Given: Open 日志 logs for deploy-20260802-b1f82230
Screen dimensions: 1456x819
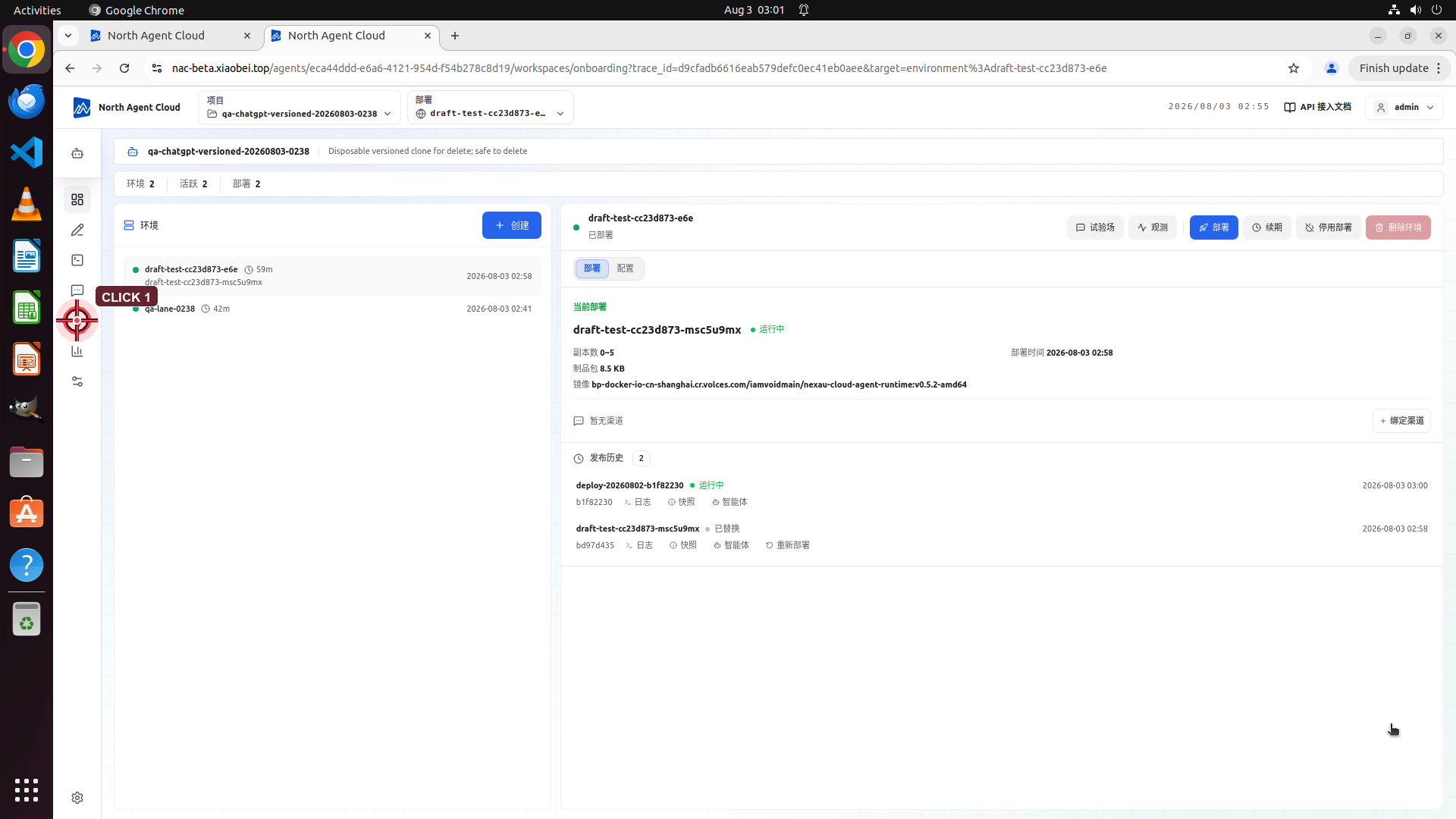Looking at the screenshot, I should pyautogui.click(x=638, y=502).
